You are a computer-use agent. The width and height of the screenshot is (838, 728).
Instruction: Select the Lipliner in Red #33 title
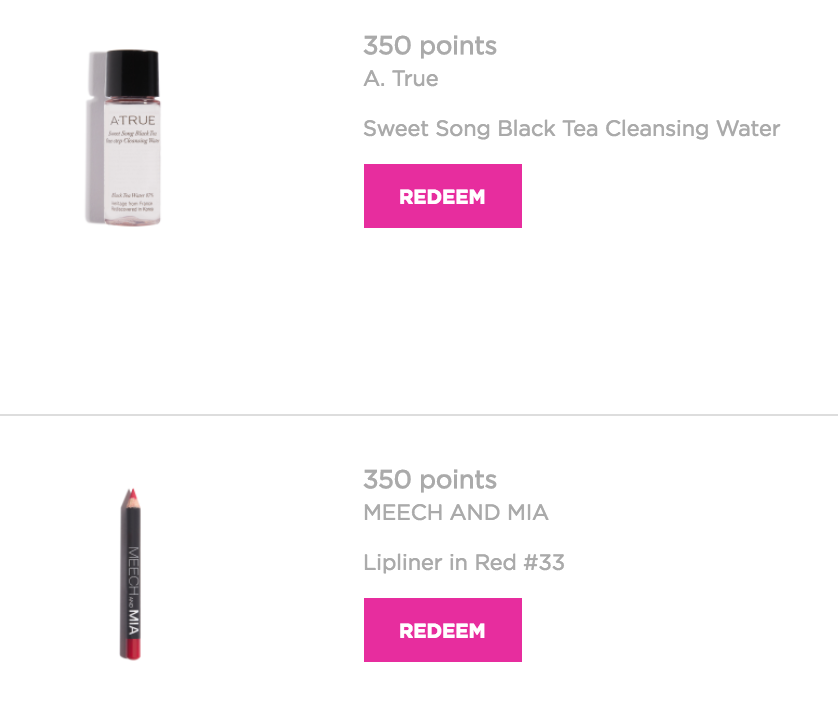(464, 563)
